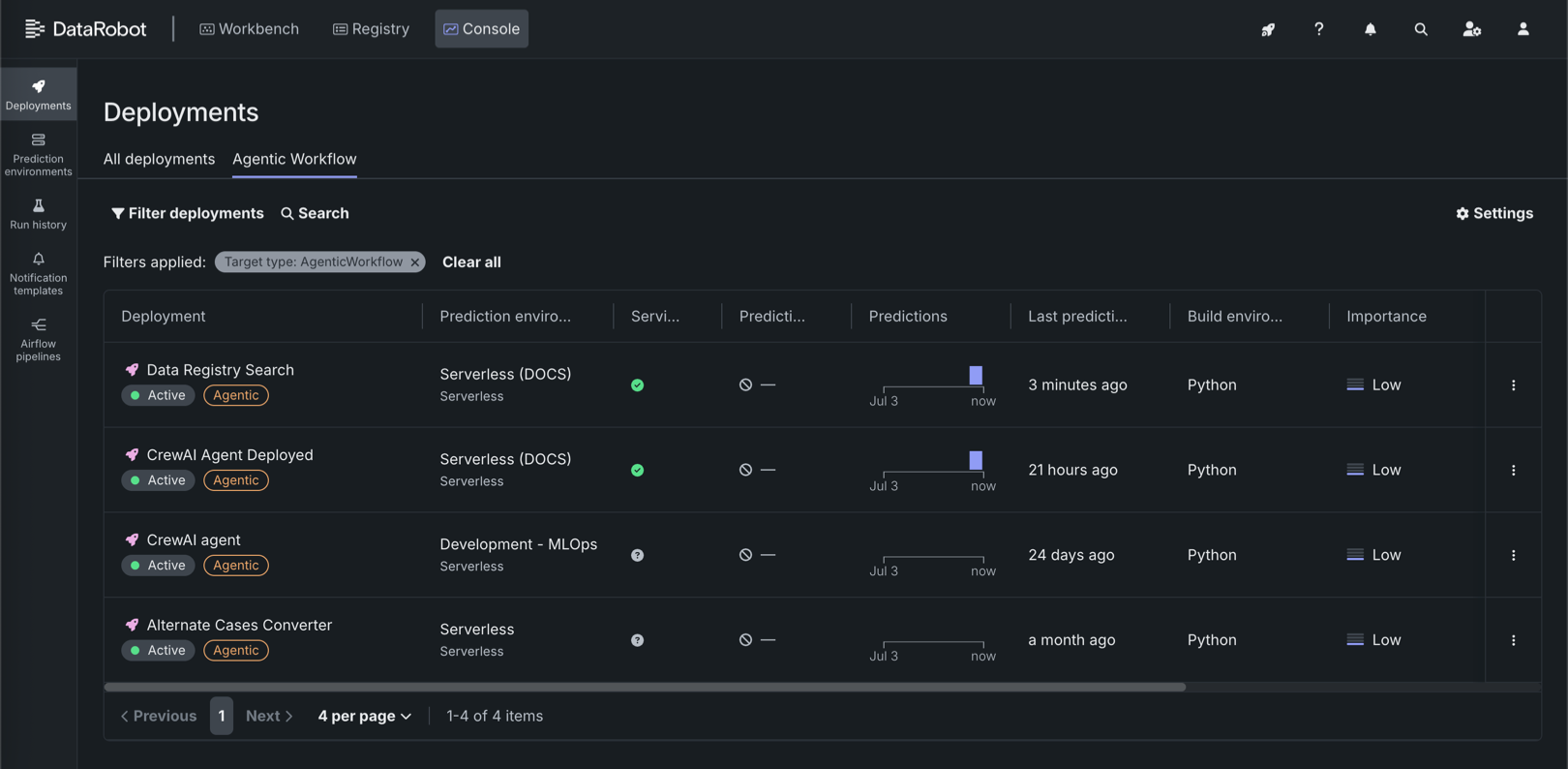Open notifications bell in top bar
Screen dimensions: 1568x769
[1370, 29]
